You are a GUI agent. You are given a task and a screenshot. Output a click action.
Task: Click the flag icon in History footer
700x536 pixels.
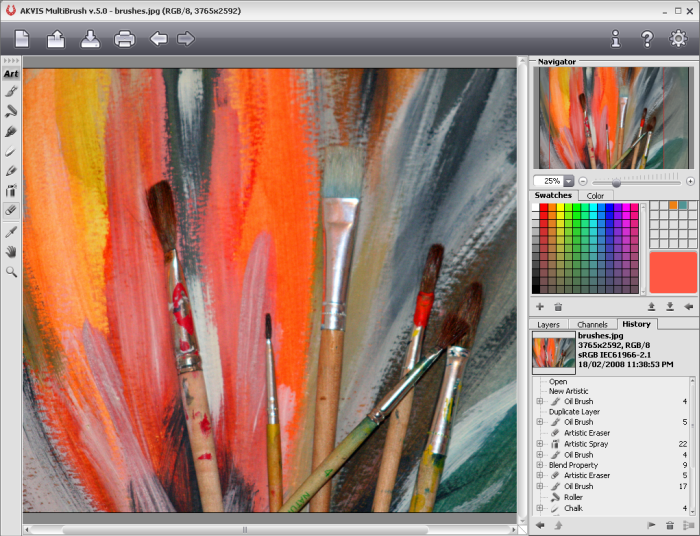coord(651,525)
